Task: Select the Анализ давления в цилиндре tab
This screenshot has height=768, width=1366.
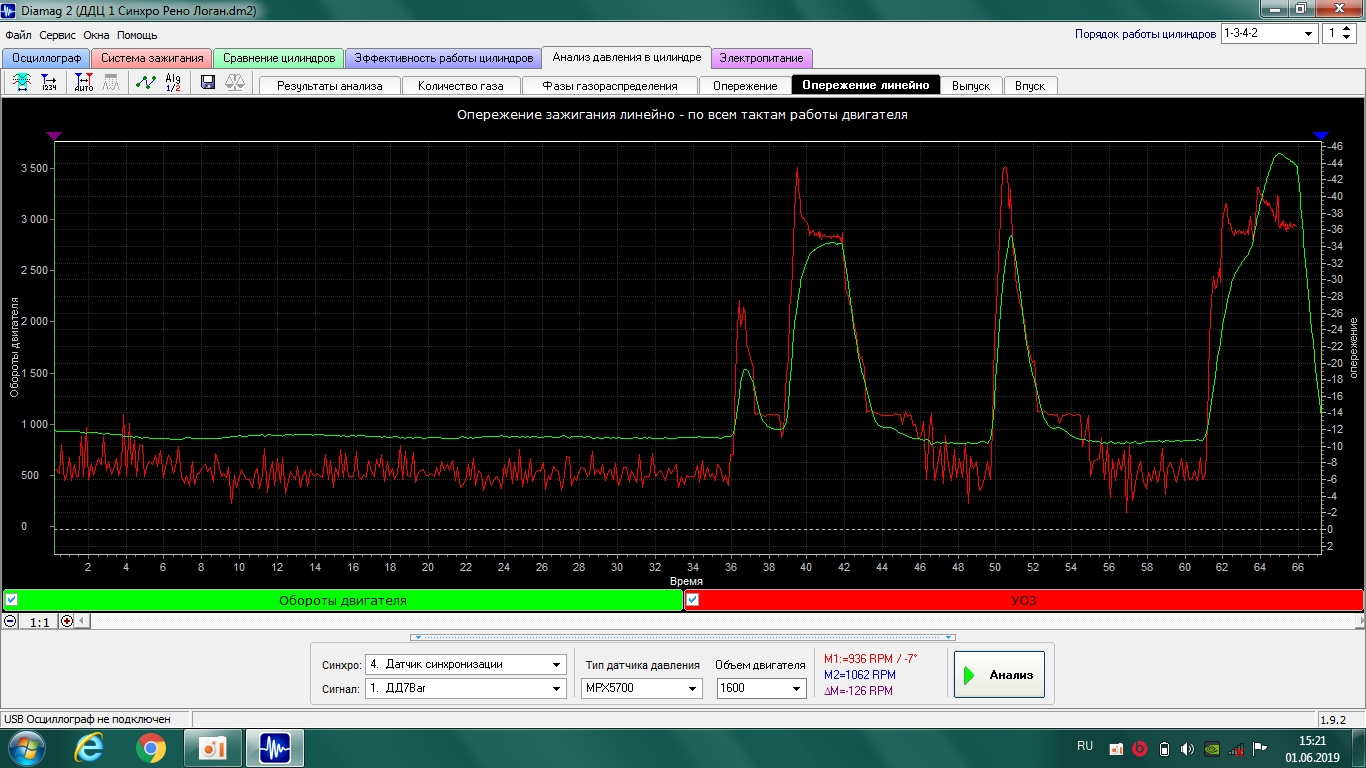Action: coord(627,57)
